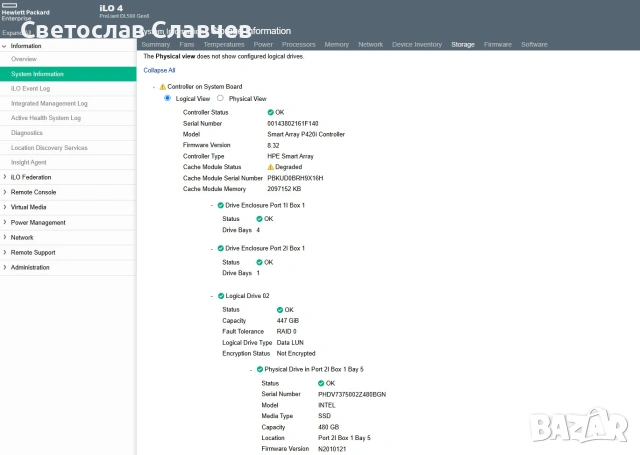Expand the Administration sidebar group
This screenshot has width=640, height=455.
(4, 267)
